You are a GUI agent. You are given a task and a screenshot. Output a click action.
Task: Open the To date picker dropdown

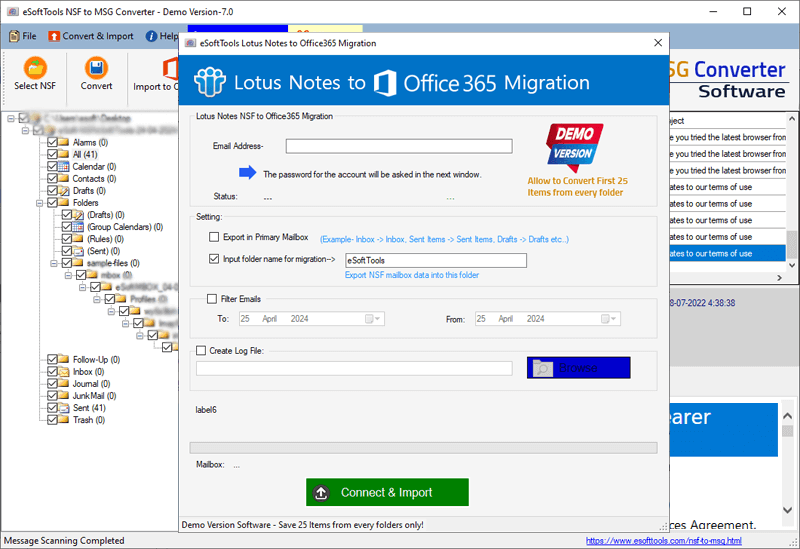point(372,319)
